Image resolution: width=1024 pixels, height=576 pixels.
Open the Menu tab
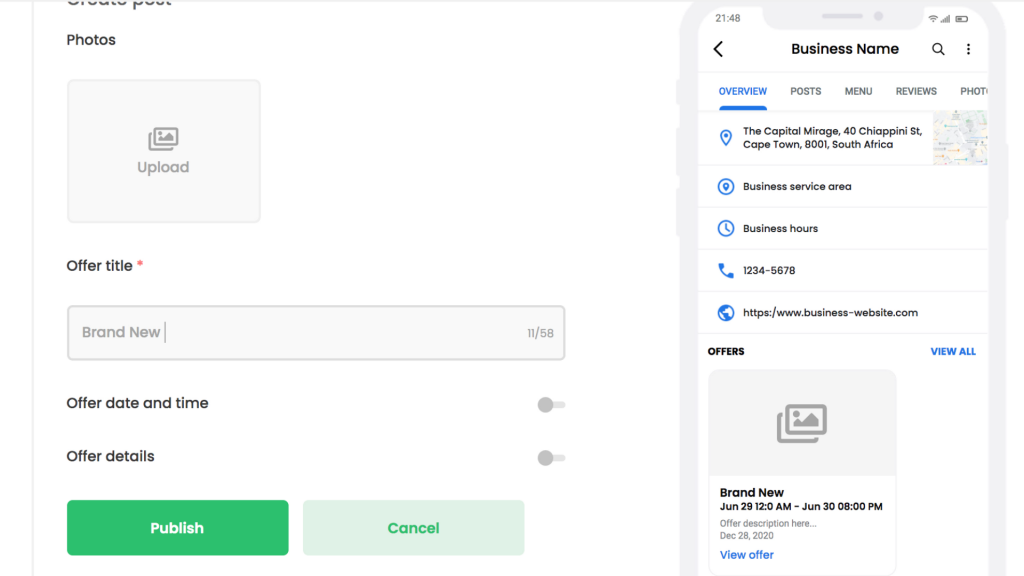click(x=858, y=91)
